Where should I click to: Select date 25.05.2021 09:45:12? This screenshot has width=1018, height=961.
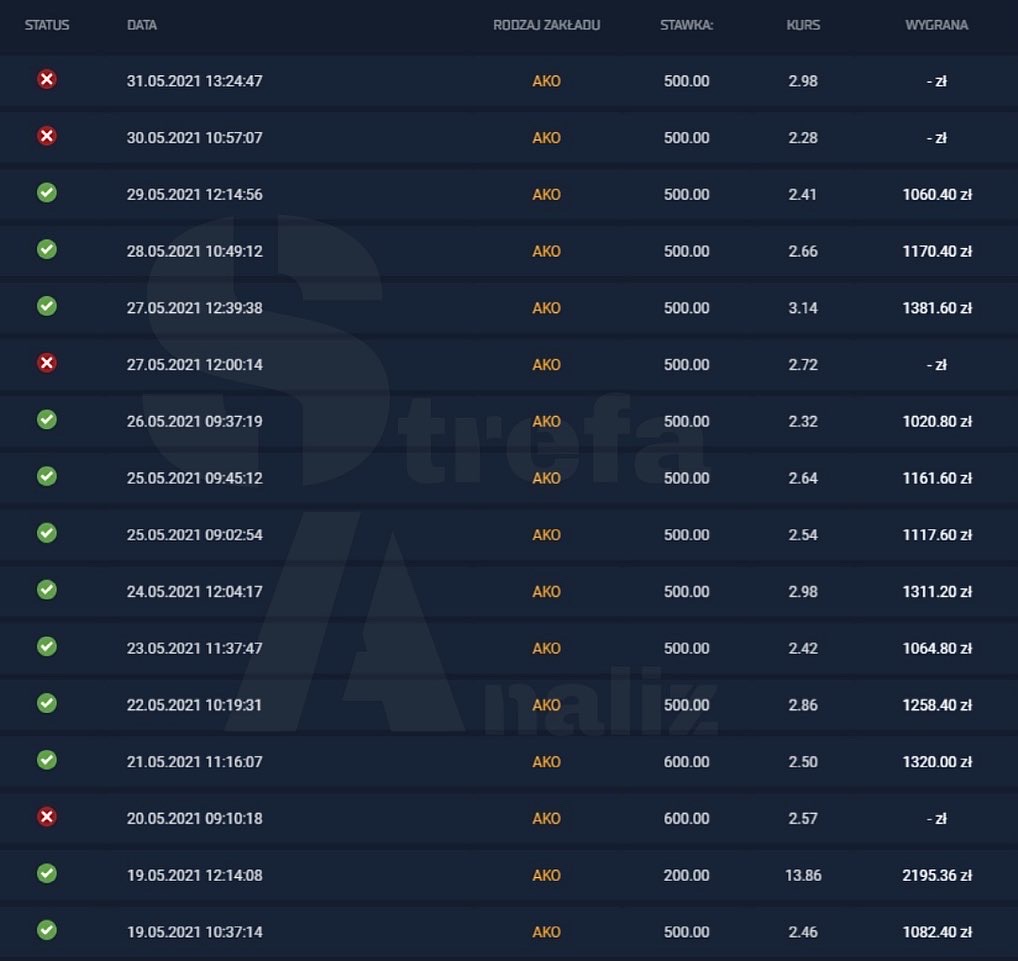195,478
